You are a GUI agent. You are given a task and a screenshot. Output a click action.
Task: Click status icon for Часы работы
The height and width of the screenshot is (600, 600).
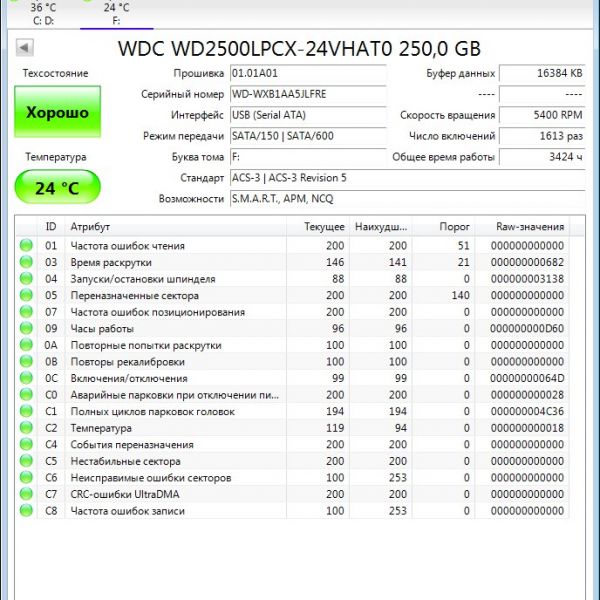point(26,328)
